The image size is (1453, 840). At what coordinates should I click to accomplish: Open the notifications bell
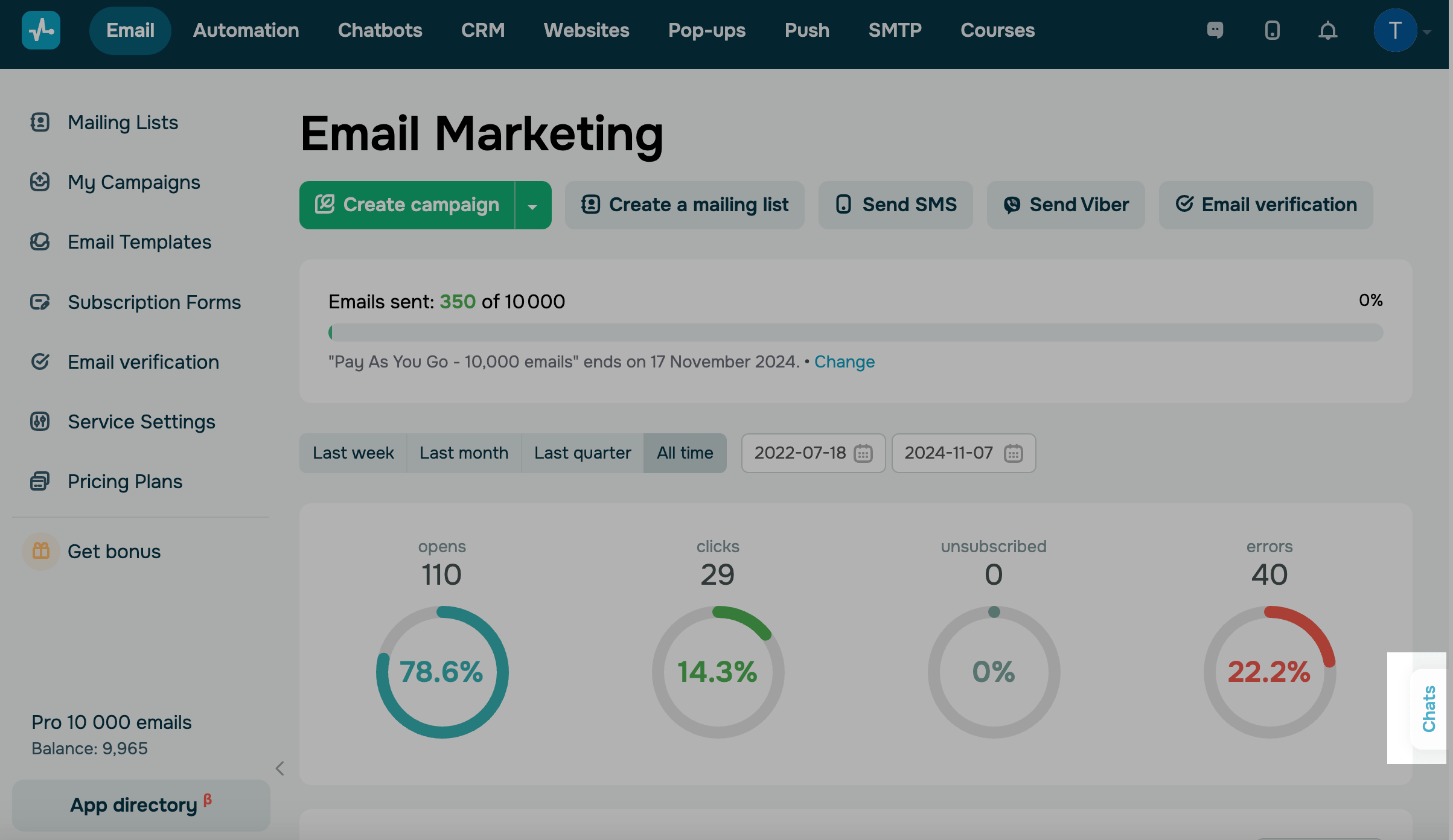tap(1327, 30)
